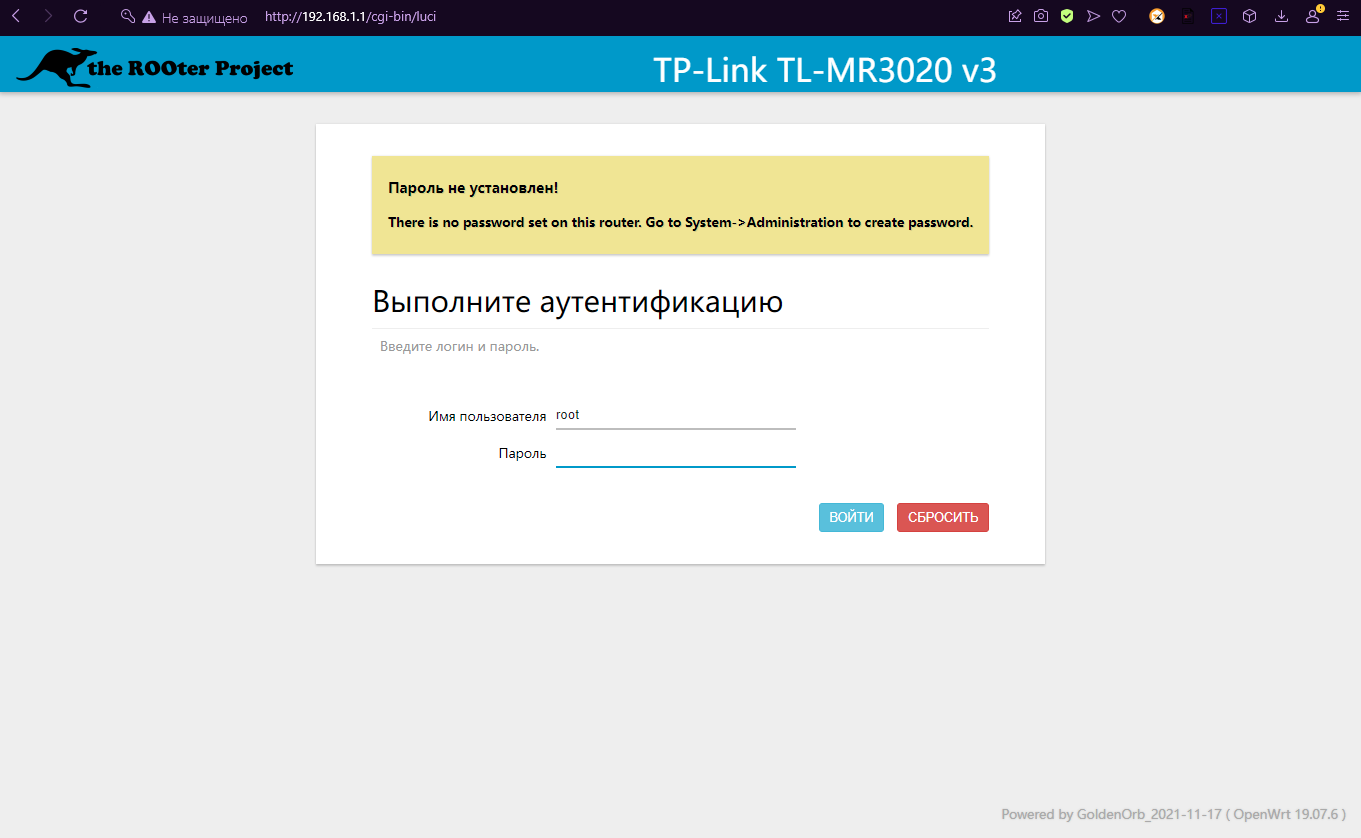Click 'Введите логин и пароль.' hint text
The height and width of the screenshot is (838, 1361).
point(460,347)
